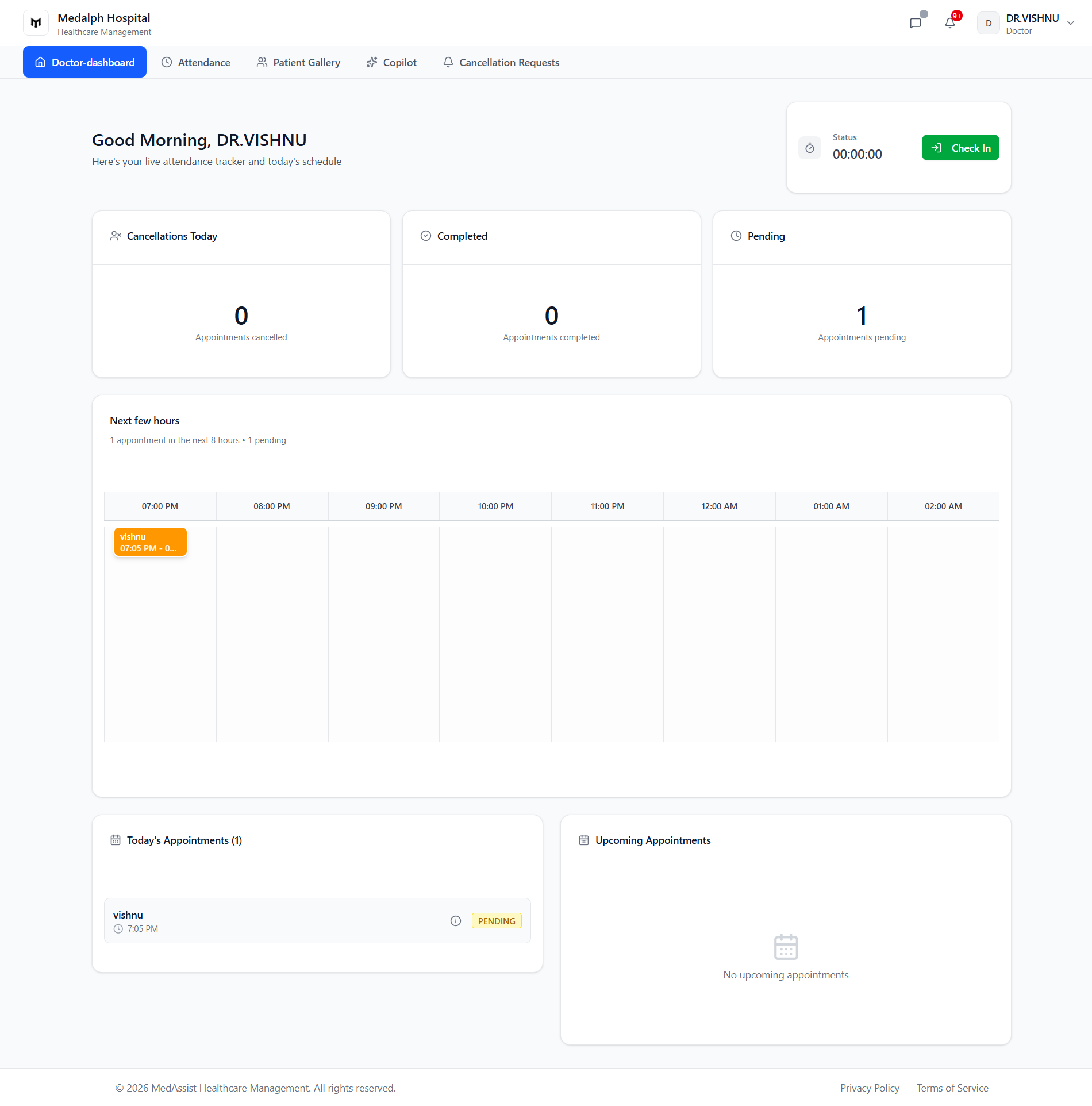Screen dimensions: 1092x1106
Task: Select vishnu's 07:05 PM appointment in the timeline
Action: pos(149,541)
